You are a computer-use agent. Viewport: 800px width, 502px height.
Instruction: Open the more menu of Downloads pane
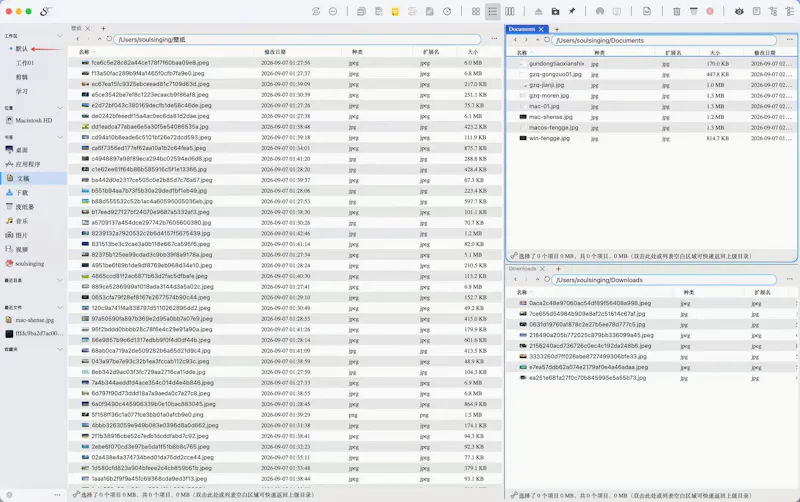pyautogui.click(x=790, y=279)
